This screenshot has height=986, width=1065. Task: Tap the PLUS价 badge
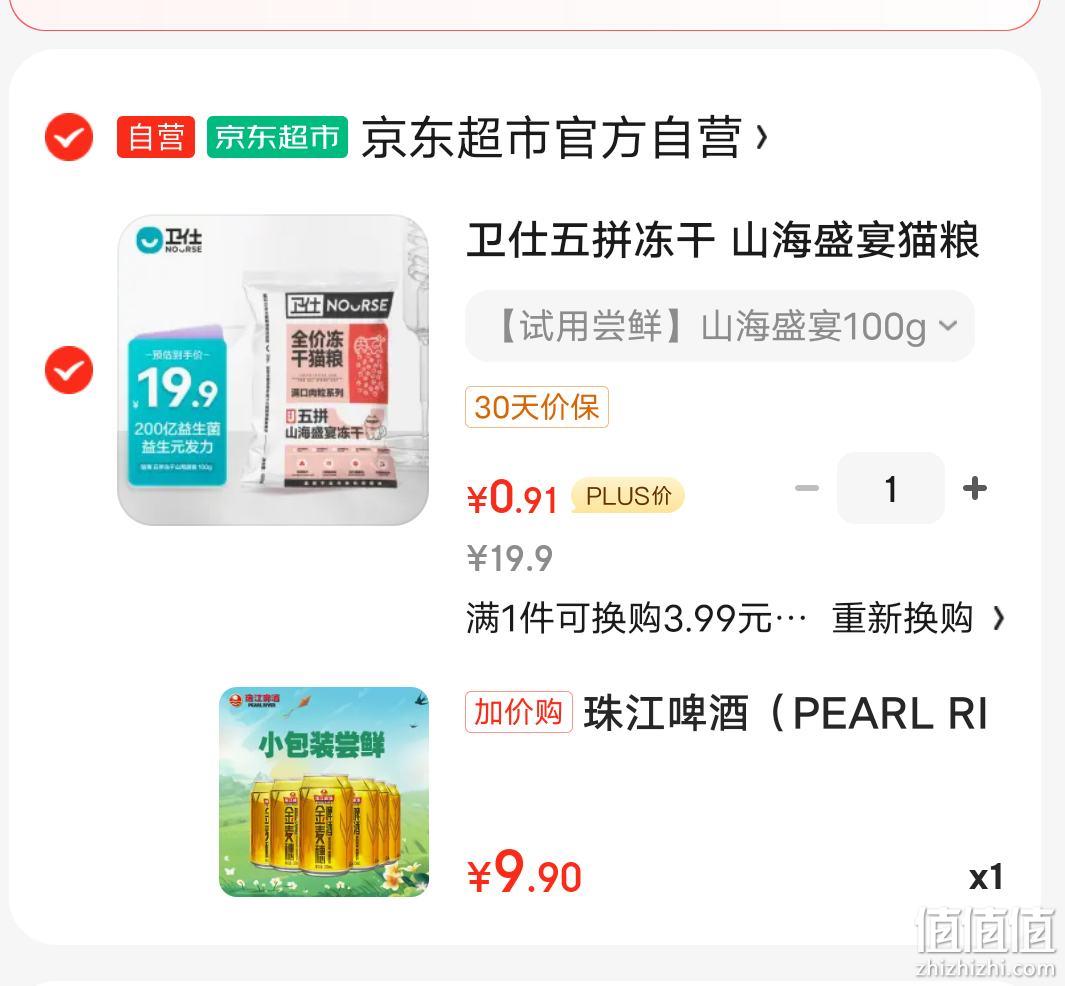tap(628, 496)
